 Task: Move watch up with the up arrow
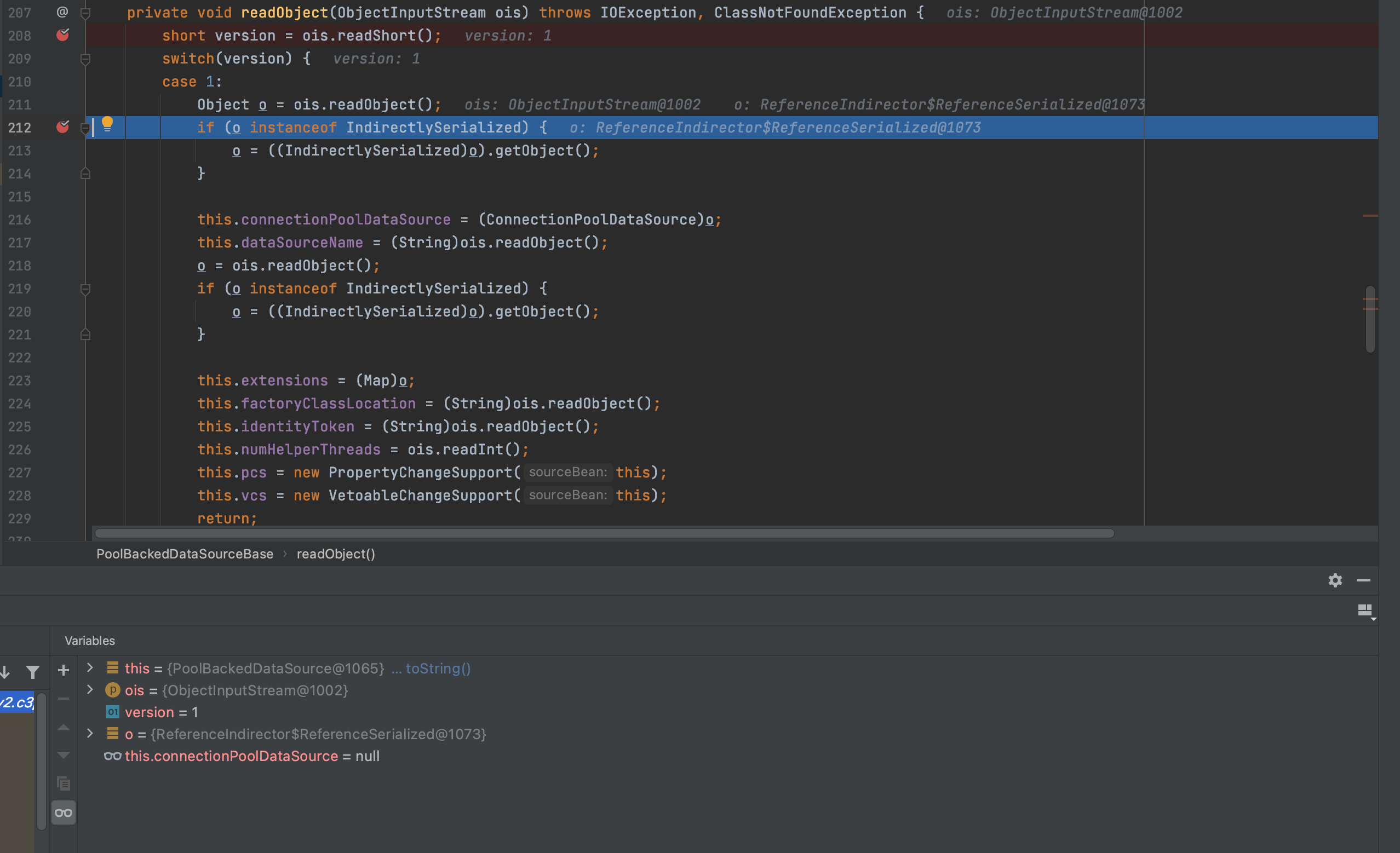coord(64,727)
